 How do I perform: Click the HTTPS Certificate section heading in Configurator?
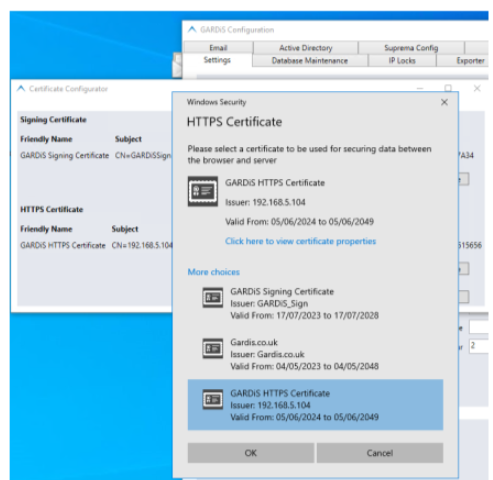click(x=52, y=209)
